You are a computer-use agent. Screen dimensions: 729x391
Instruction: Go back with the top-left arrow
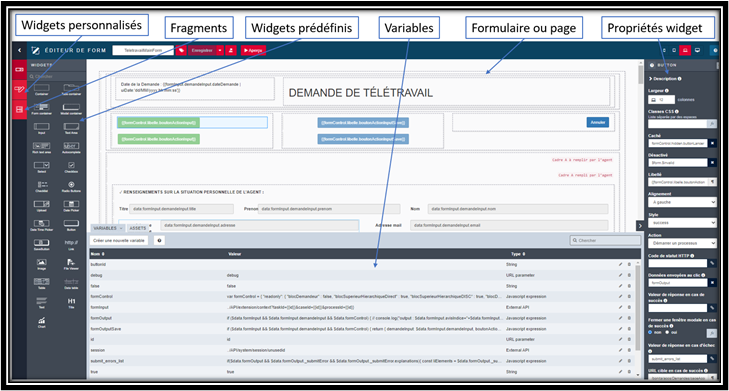coord(20,50)
